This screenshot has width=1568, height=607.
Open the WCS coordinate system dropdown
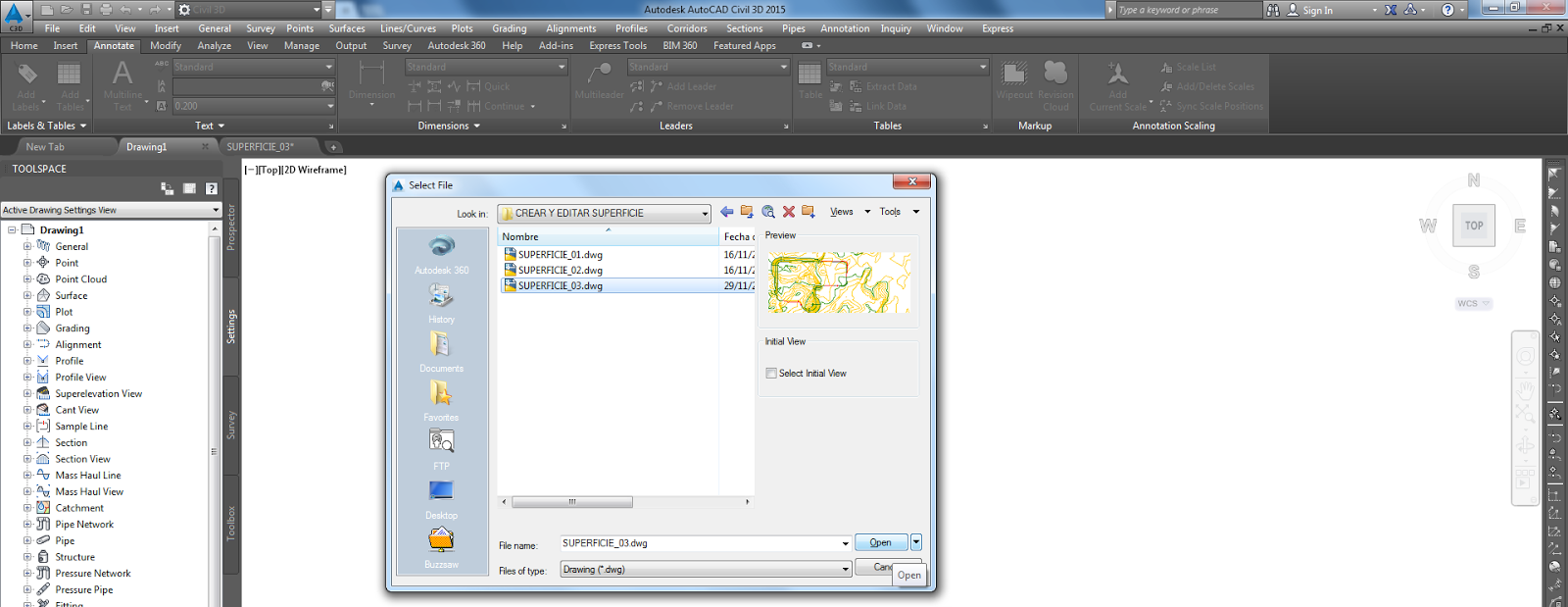pos(1473,304)
